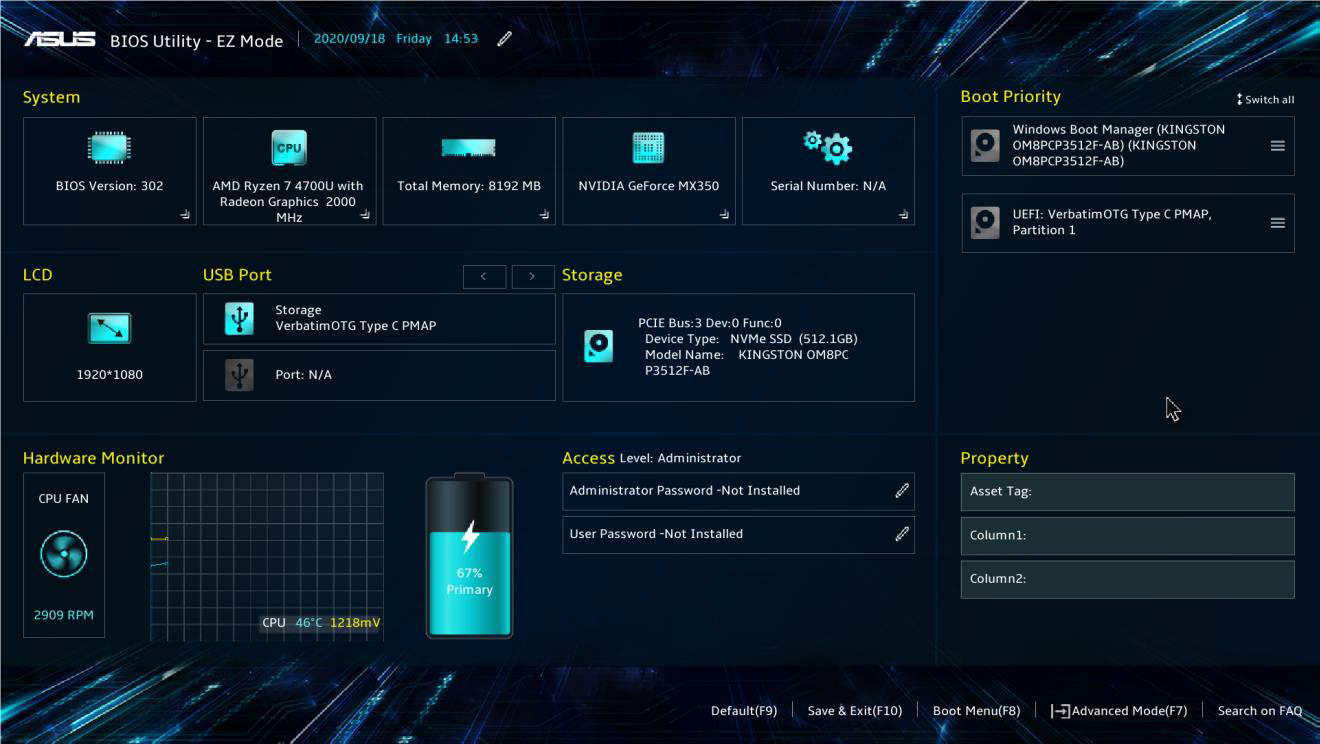This screenshot has height=744, width=1320.
Task: Click the NVIDIA GeForce MX350 GPU icon
Action: [x=648, y=146]
